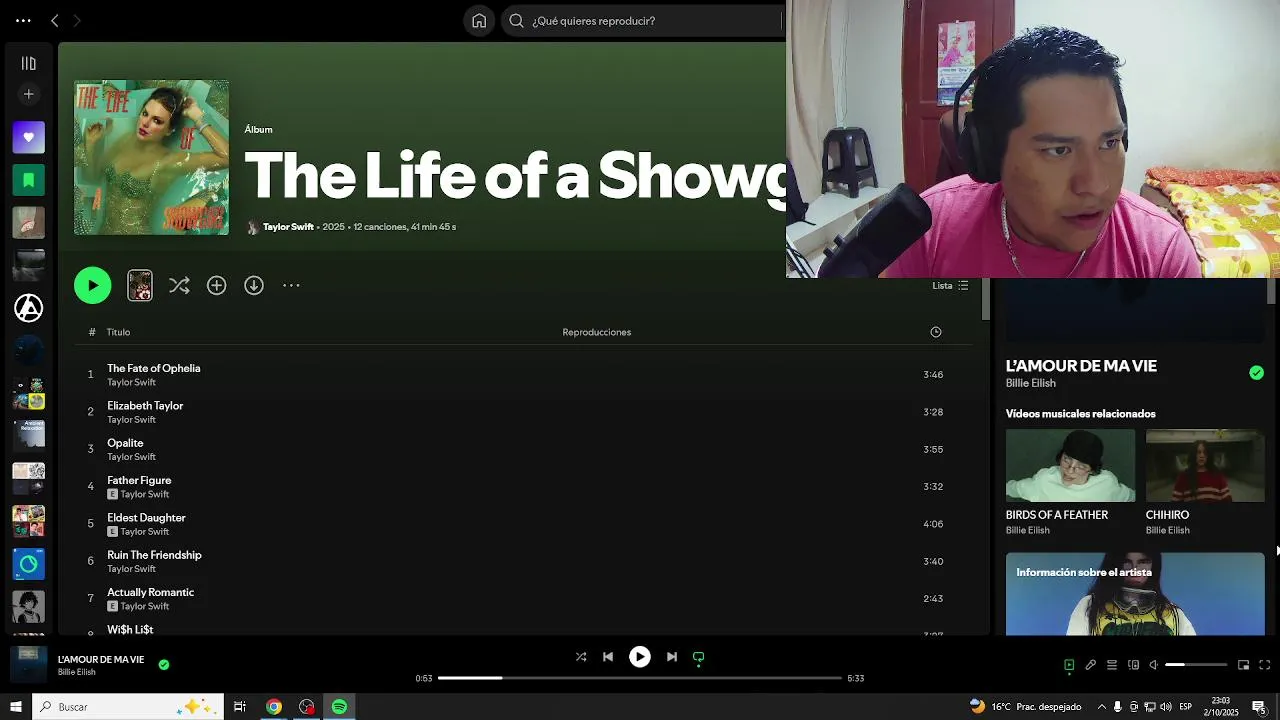Open the miniplayer
This screenshot has width=1280, height=720.
(x=1243, y=665)
